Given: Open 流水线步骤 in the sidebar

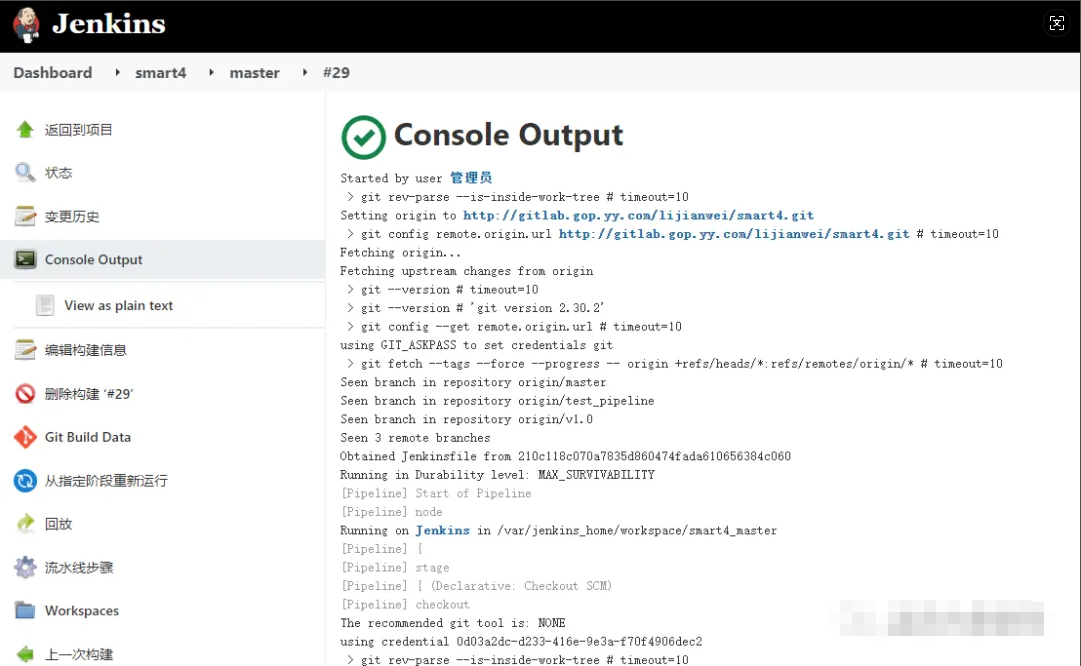Looking at the screenshot, I should [79, 567].
